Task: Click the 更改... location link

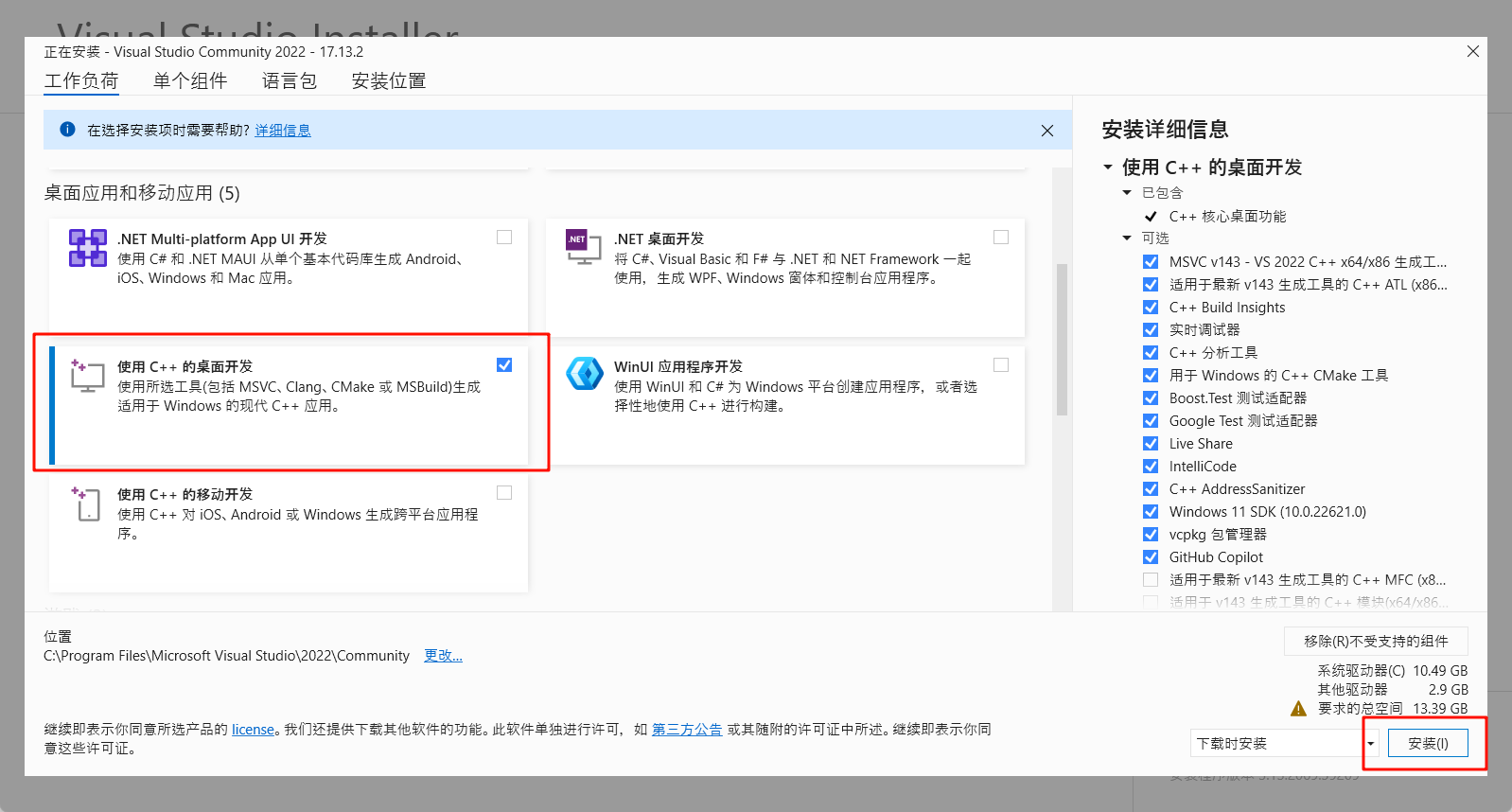Action: (x=443, y=656)
